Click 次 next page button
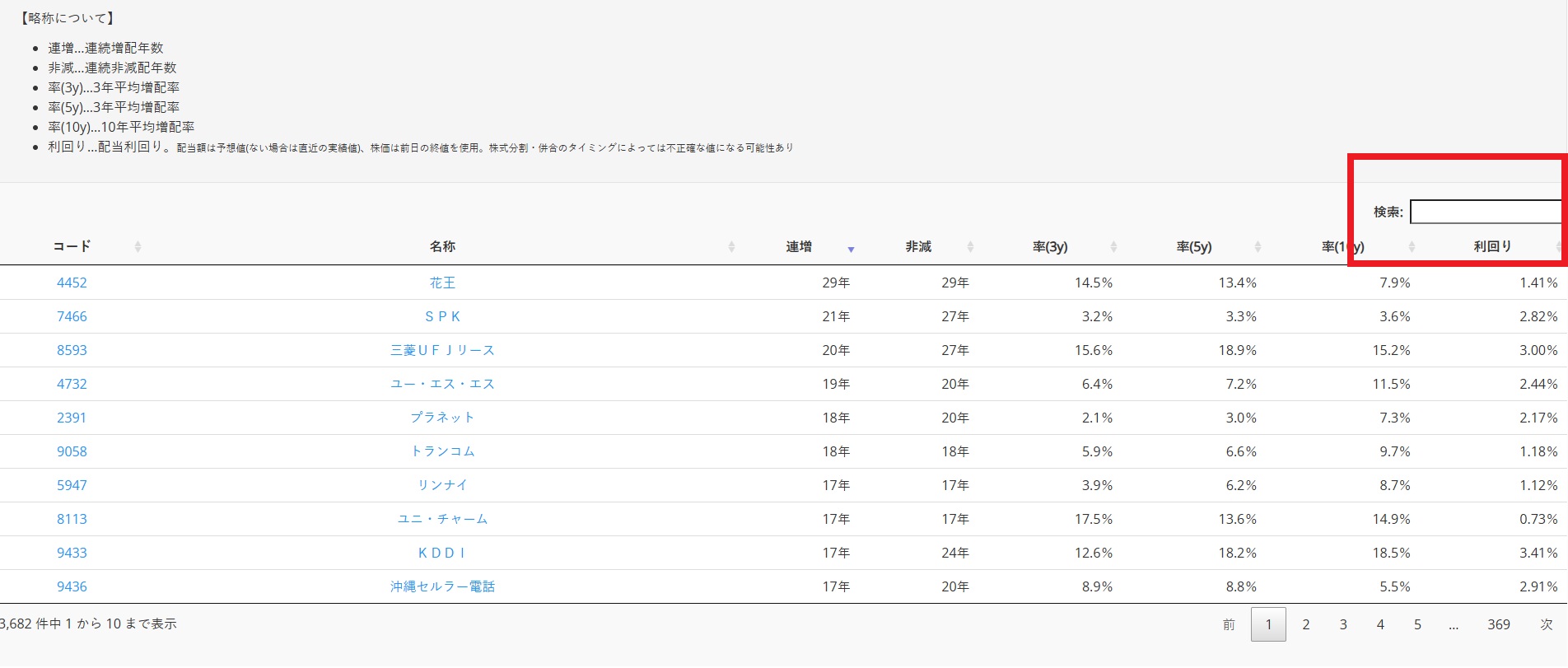This screenshot has height=668, width=1568. click(x=1546, y=625)
